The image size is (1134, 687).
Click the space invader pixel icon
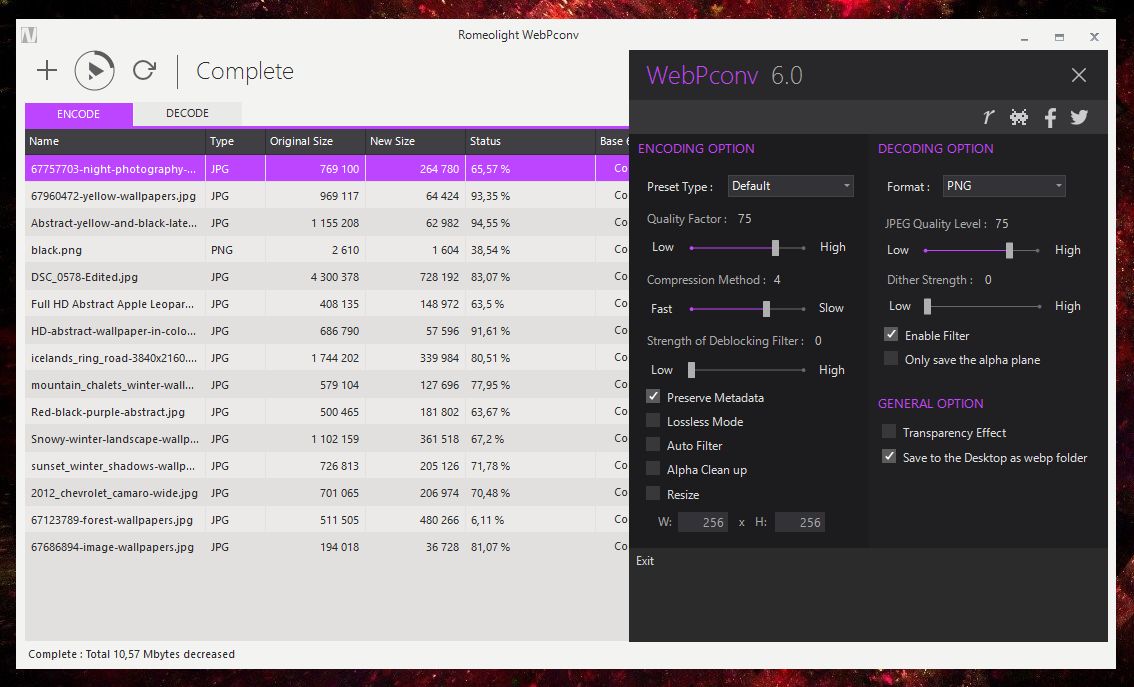click(1019, 117)
